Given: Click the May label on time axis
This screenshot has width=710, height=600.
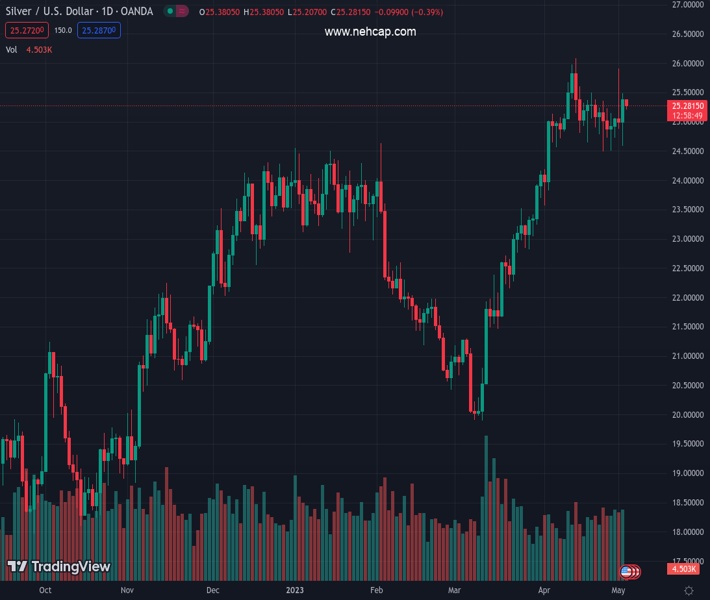Looking at the screenshot, I should click(x=618, y=591).
